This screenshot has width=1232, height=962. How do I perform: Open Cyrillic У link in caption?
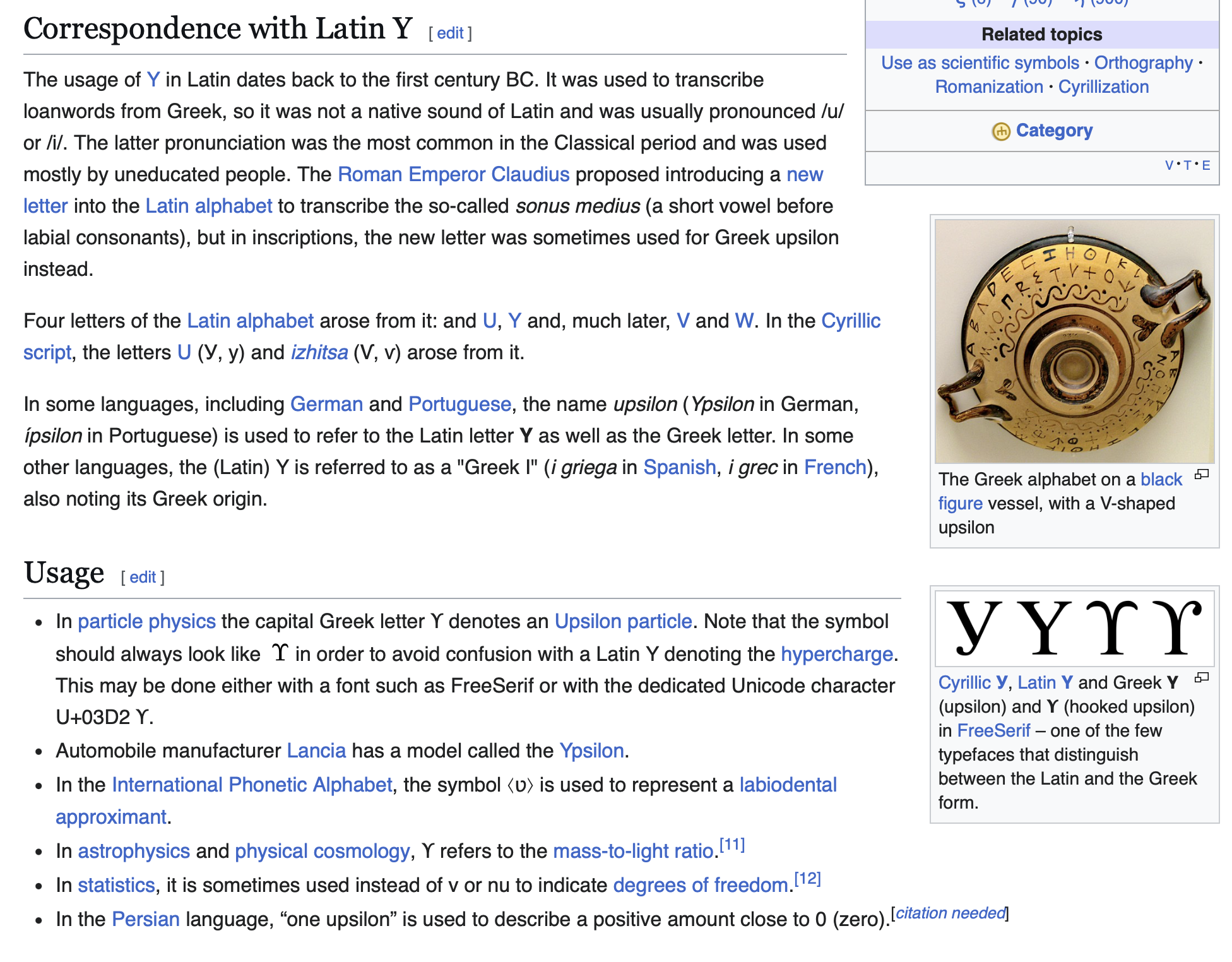973,683
